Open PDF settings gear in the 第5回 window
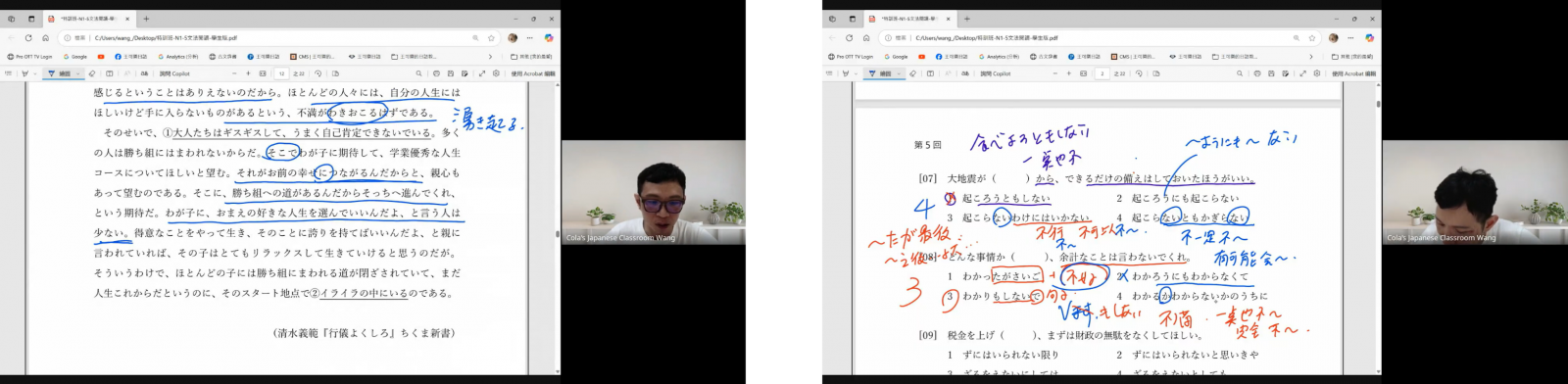The width and height of the screenshot is (1568, 384). click(x=1317, y=73)
